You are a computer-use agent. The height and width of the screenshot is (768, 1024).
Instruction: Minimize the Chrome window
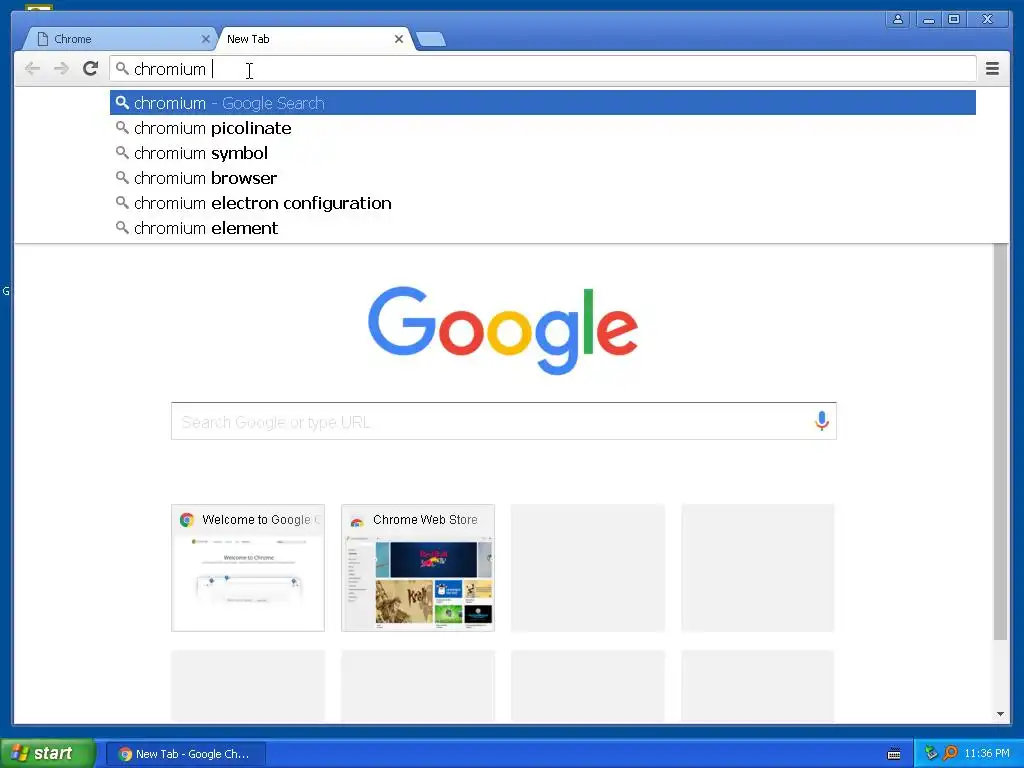click(928, 20)
